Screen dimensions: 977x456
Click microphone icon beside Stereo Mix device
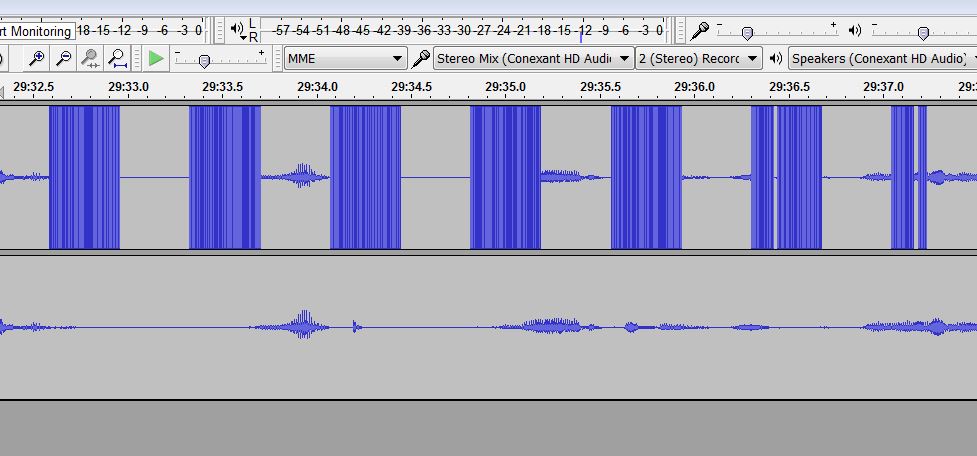(421, 59)
